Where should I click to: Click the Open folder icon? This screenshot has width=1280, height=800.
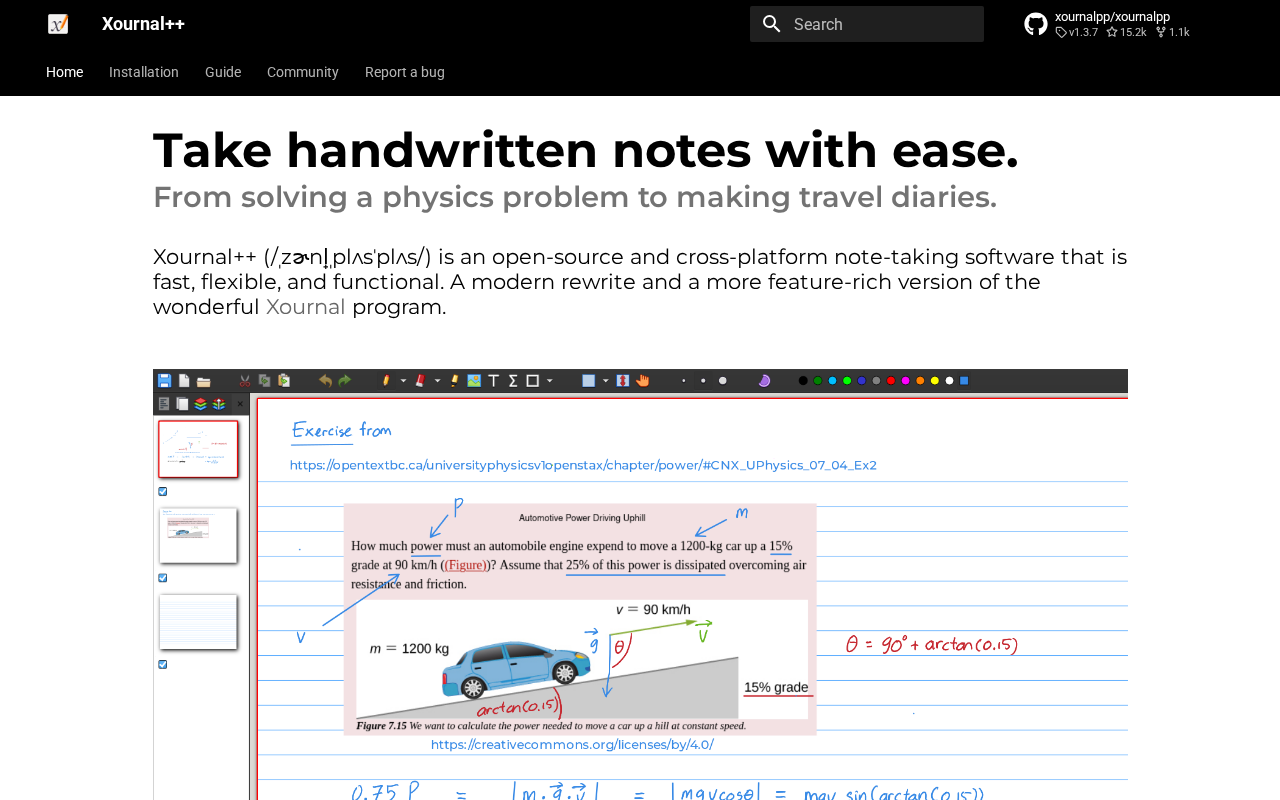coord(204,381)
